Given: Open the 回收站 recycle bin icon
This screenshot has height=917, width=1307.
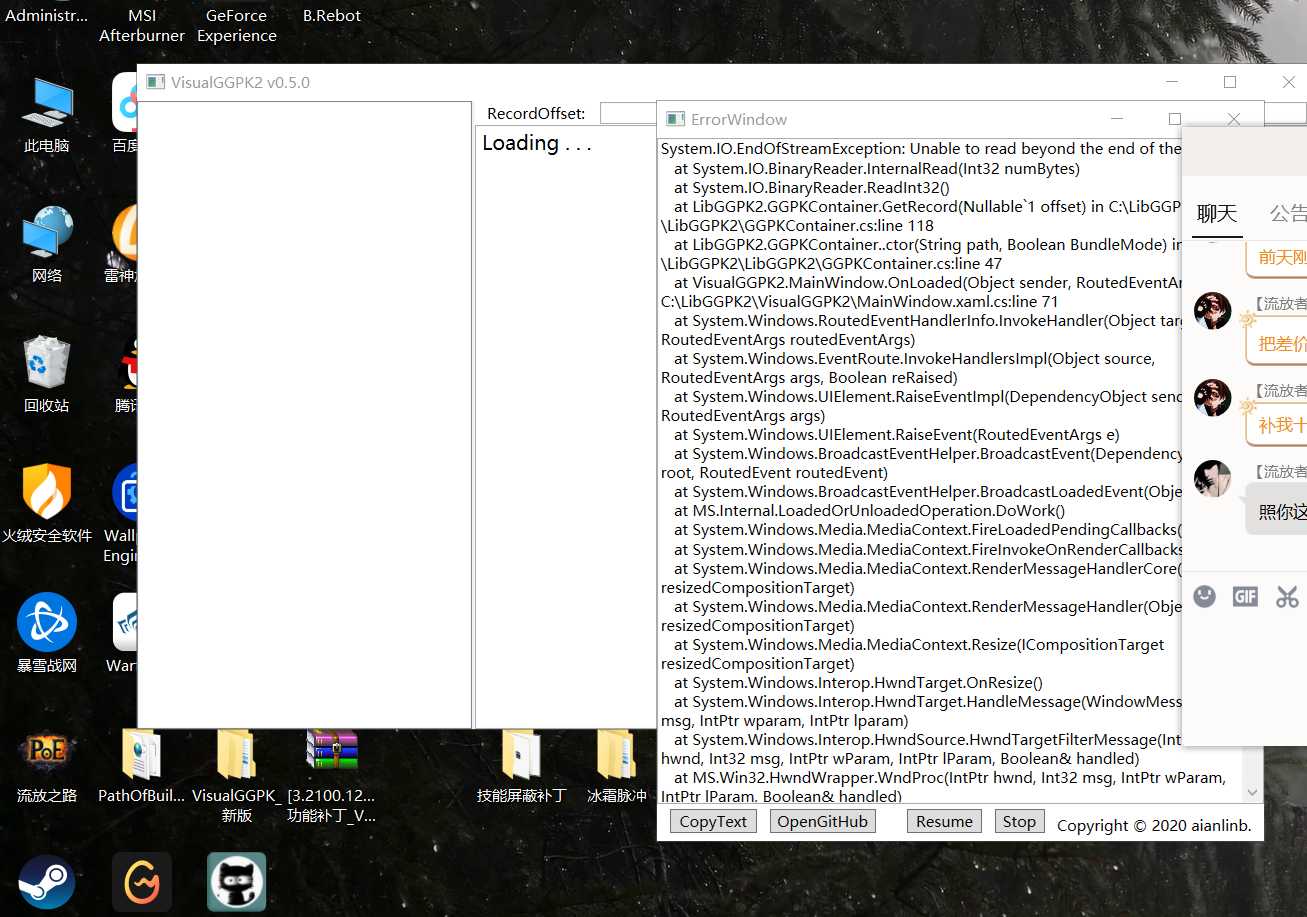Looking at the screenshot, I should 46,364.
